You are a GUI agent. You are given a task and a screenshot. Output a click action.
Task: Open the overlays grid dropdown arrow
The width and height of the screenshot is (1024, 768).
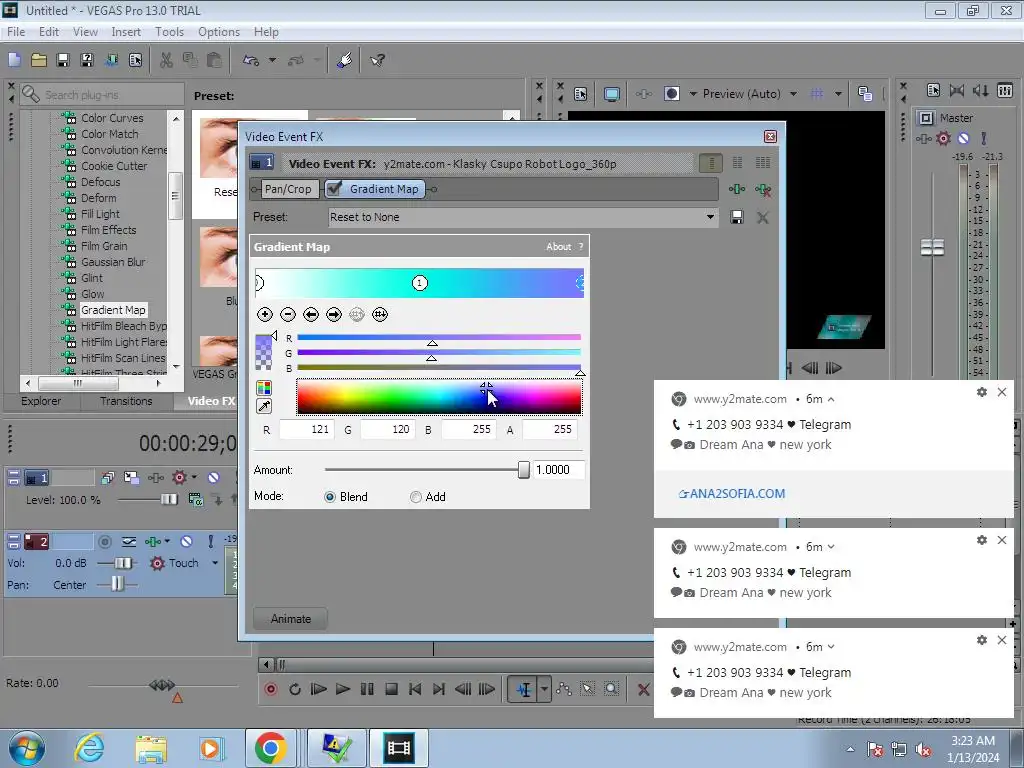[x=839, y=94]
